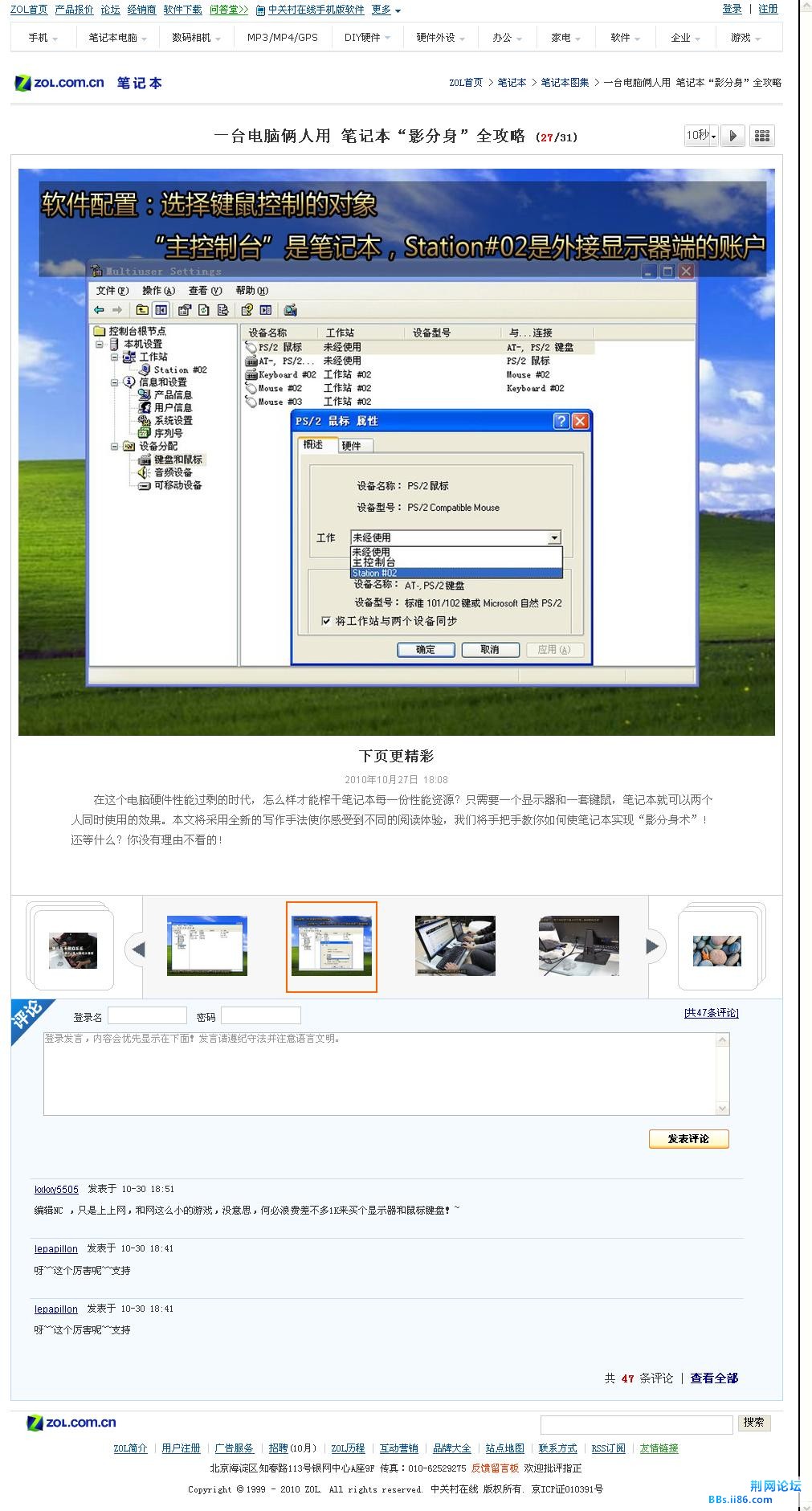Select 音频设备 tree item
812x1511 pixels.
tap(166, 472)
